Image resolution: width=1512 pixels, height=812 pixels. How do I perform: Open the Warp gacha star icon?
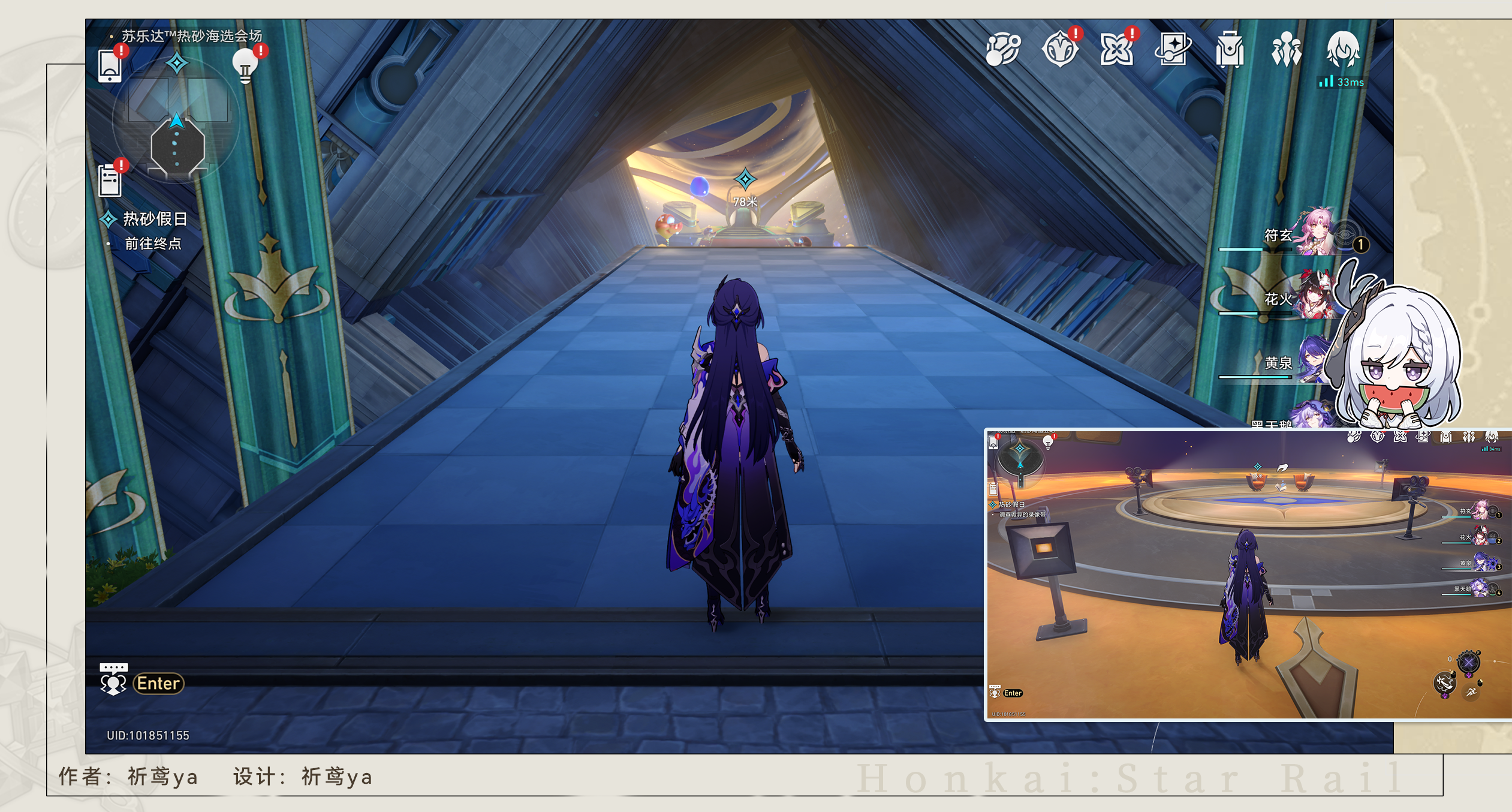1173,49
